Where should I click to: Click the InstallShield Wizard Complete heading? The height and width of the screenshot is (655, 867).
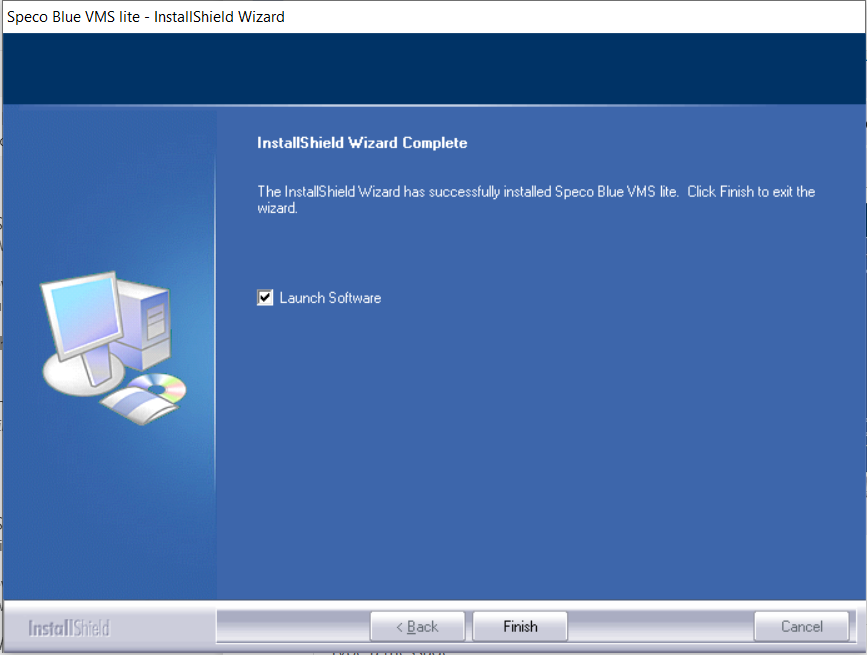pyautogui.click(x=362, y=143)
